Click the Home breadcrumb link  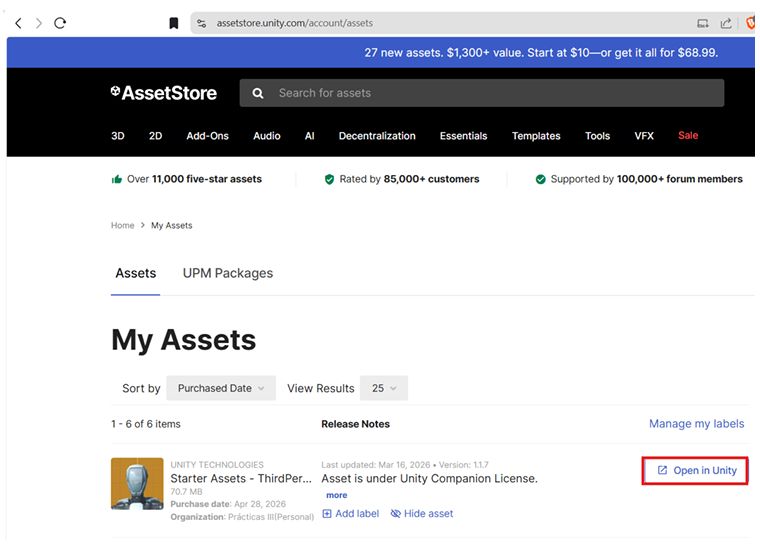pos(123,225)
